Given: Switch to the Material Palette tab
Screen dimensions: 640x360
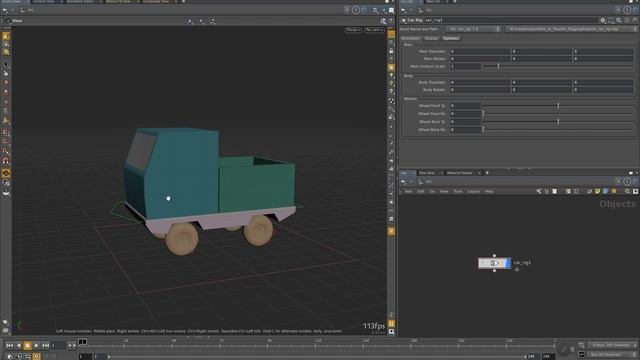Looking at the screenshot, I should tap(460, 173).
